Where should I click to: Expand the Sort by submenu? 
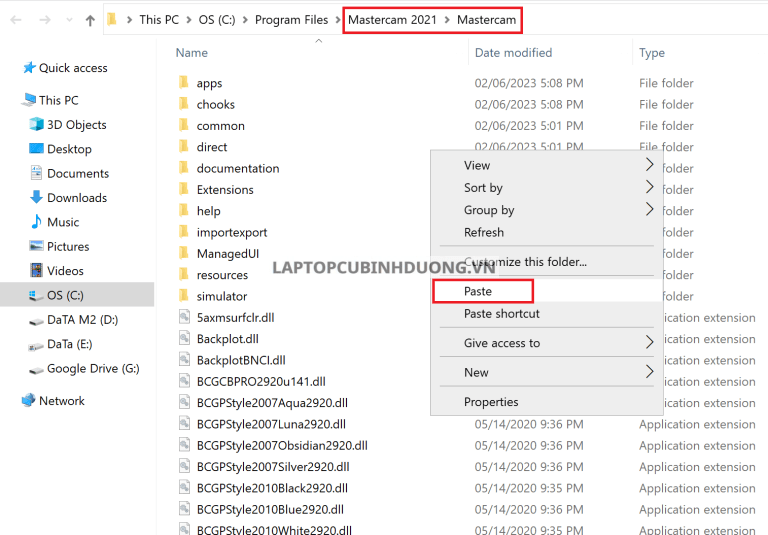tap(649, 187)
